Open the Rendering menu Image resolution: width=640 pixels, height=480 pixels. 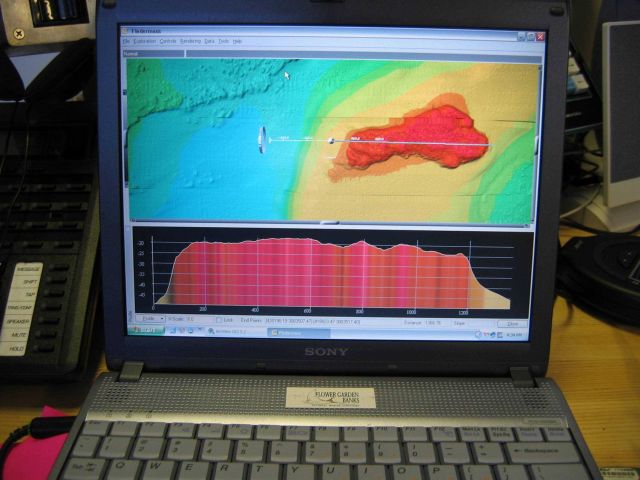190,42
